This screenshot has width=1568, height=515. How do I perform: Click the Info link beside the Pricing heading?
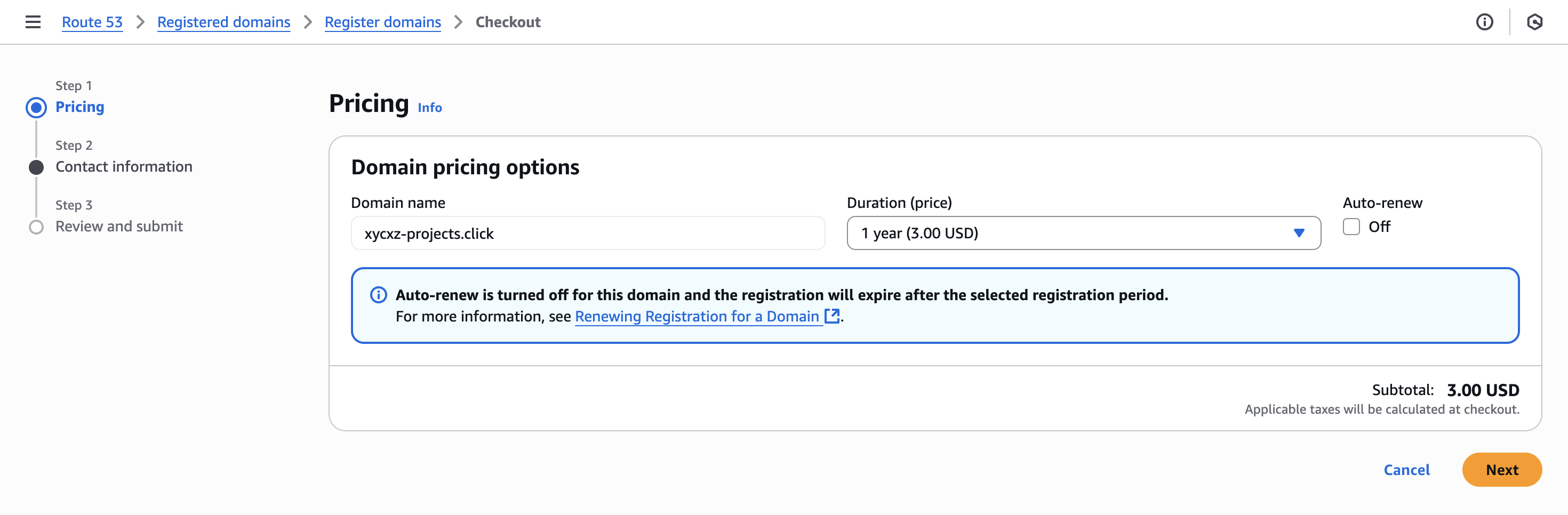(430, 108)
